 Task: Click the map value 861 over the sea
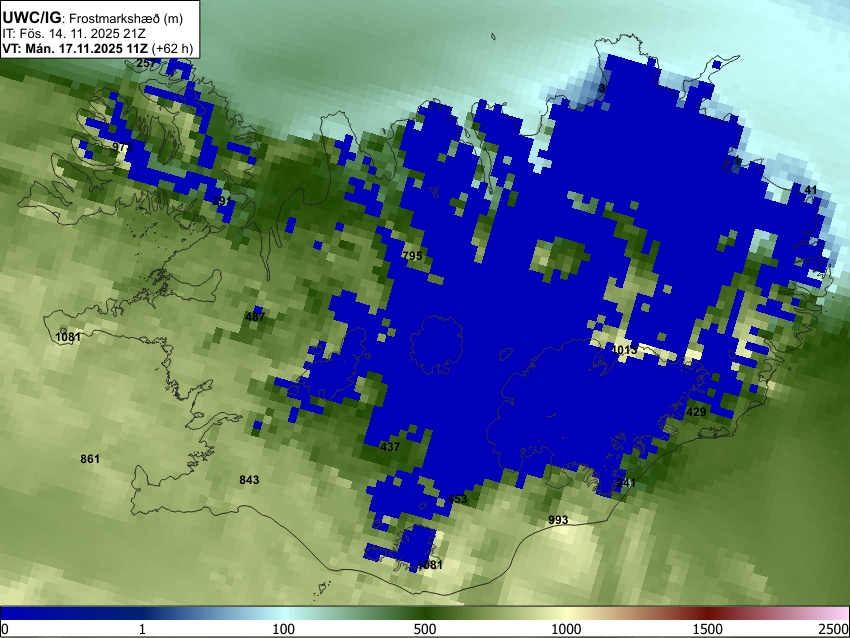90,459
